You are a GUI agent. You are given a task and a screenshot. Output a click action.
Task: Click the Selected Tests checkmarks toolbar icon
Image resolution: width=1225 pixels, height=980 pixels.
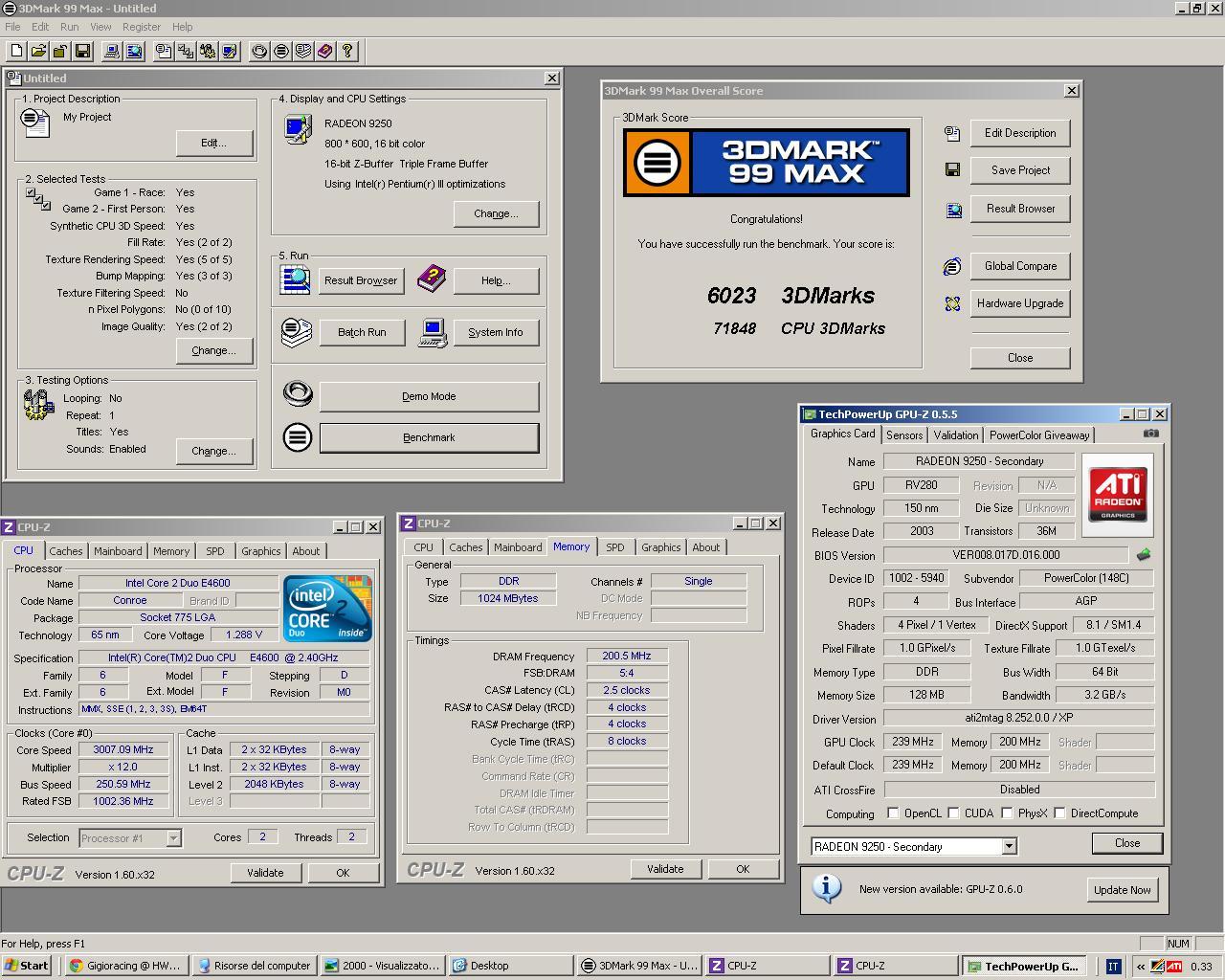(186, 51)
